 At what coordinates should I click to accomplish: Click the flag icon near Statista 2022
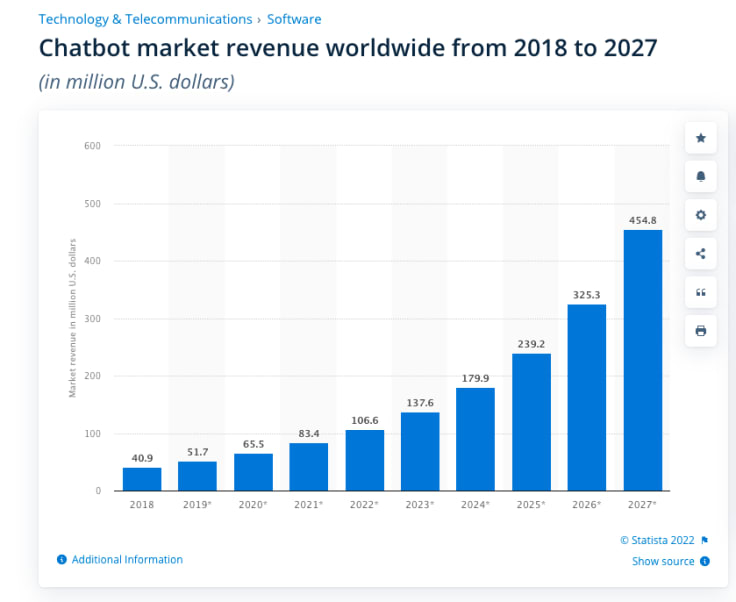tap(705, 540)
